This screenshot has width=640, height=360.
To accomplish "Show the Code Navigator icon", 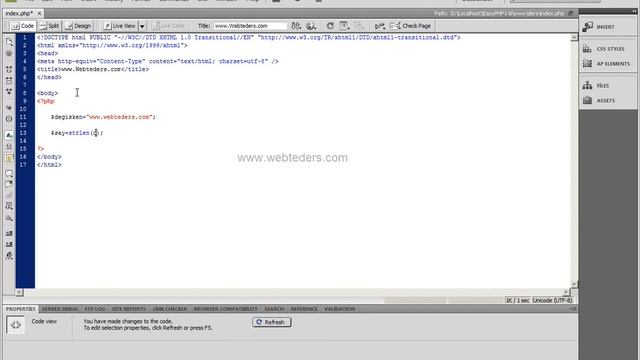I will coord(9,53).
